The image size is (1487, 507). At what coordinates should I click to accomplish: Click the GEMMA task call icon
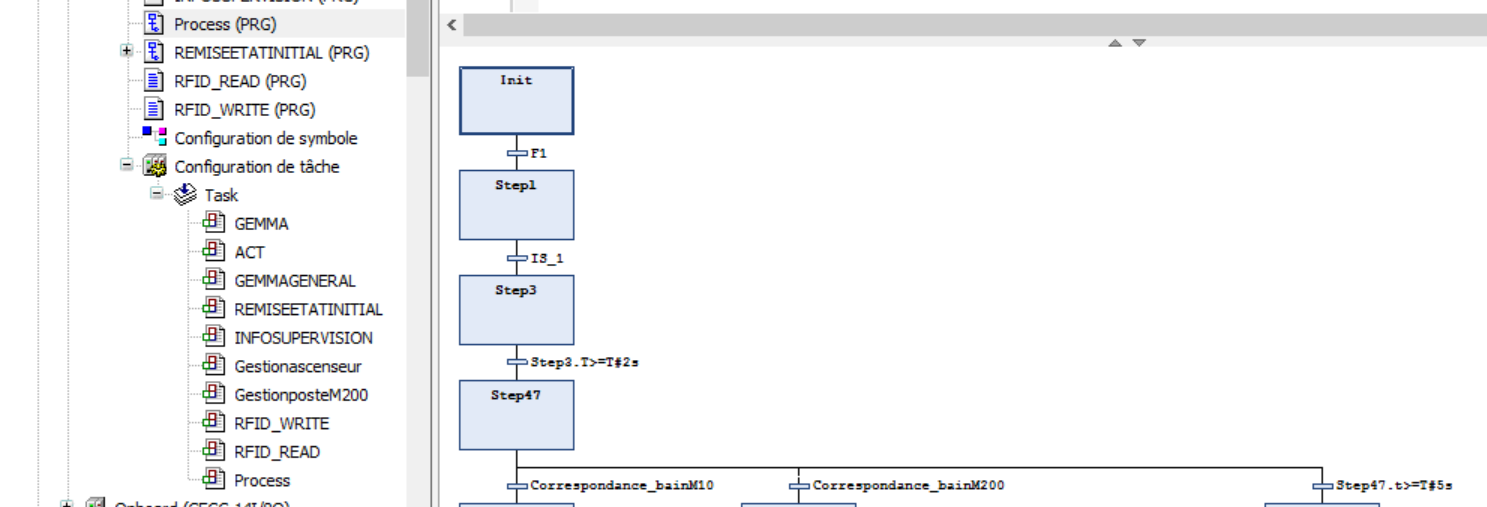pyautogui.click(x=214, y=224)
